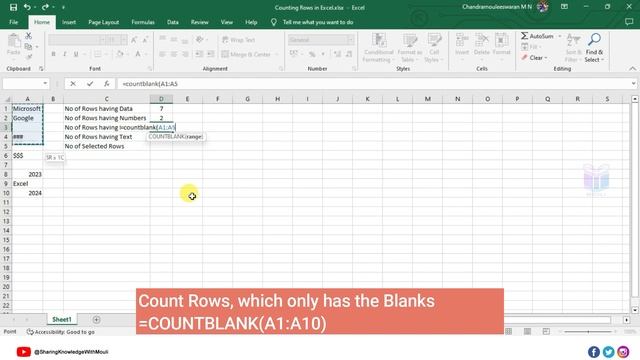Viewport: 640px width, 360px height.
Task: Switch to the Formulas tab
Action: click(x=143, y=22)
